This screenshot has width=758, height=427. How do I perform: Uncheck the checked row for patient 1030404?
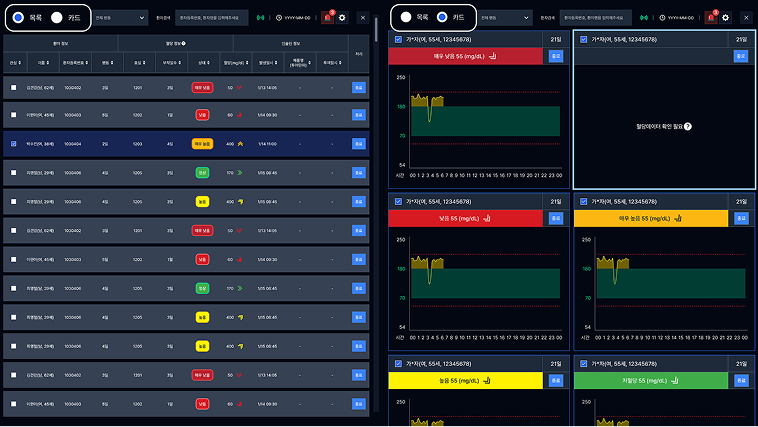[x=13, y=144]
